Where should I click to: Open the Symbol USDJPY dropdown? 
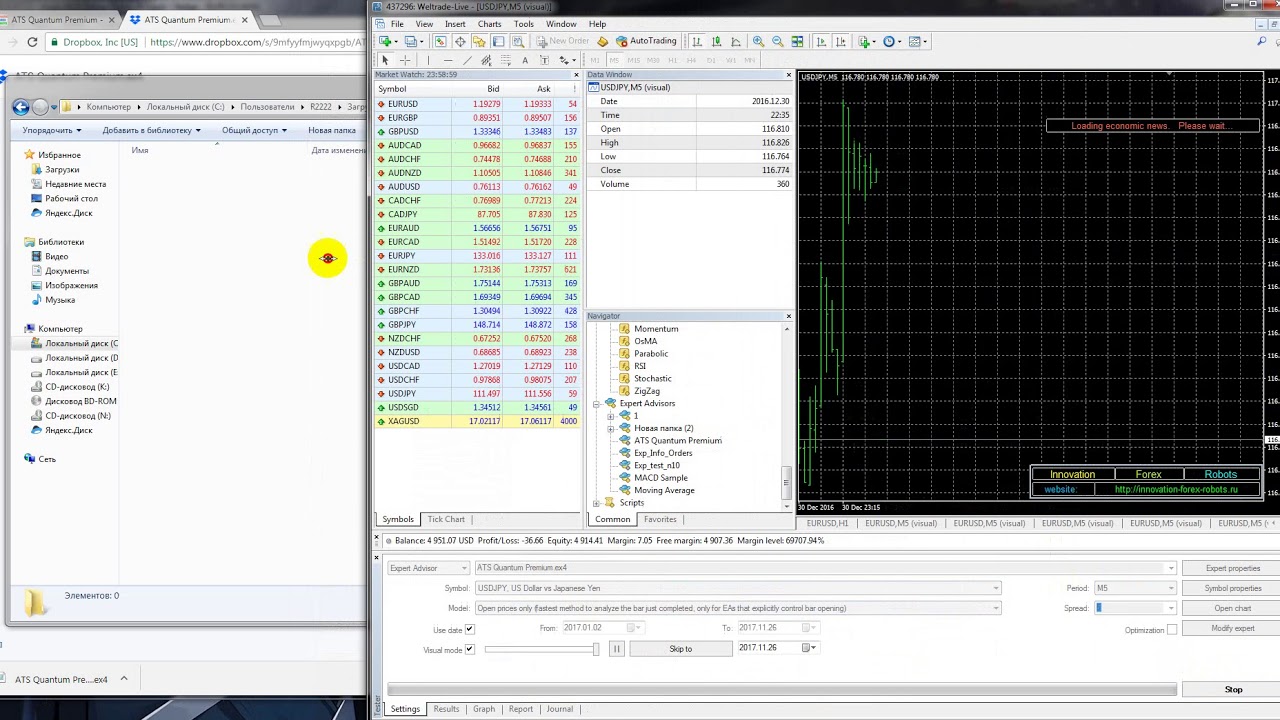[996, 588]
